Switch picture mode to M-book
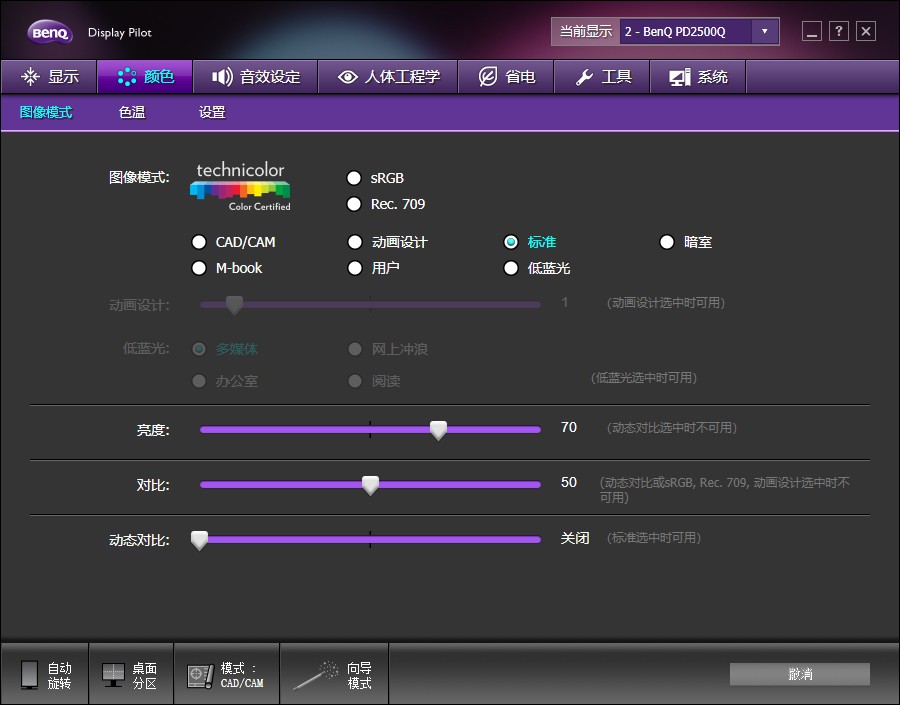Viewport: 900px width, 705px height. click(199, 268)
